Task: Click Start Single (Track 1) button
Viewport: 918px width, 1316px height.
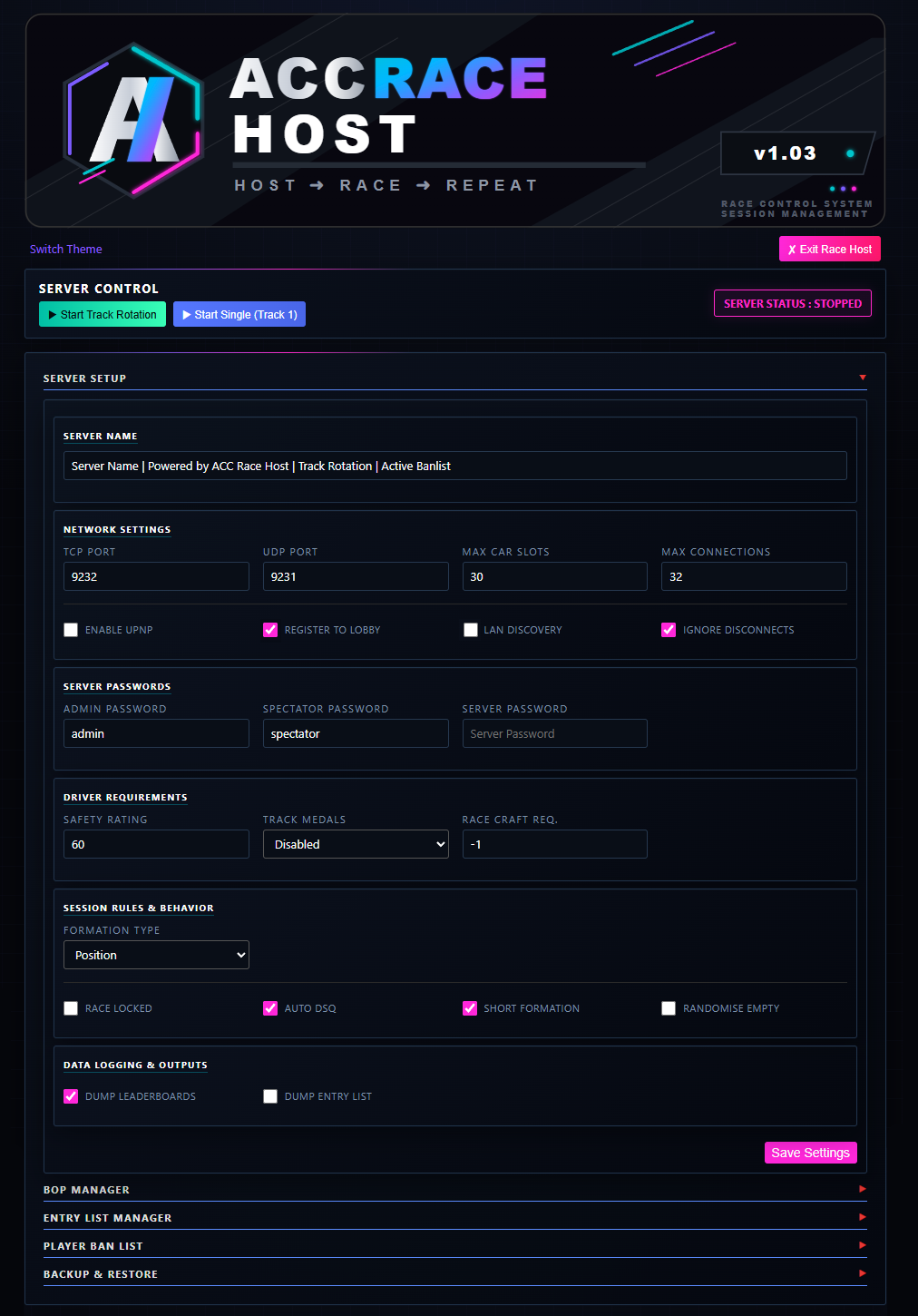Action: (239, 314)
